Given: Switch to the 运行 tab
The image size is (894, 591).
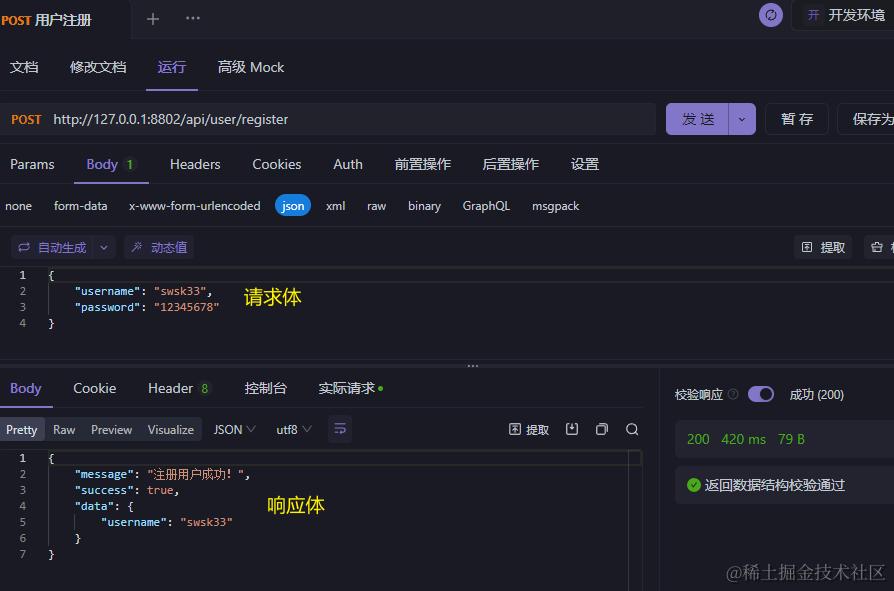Looking at the screenshot, I should click(172, 67).
